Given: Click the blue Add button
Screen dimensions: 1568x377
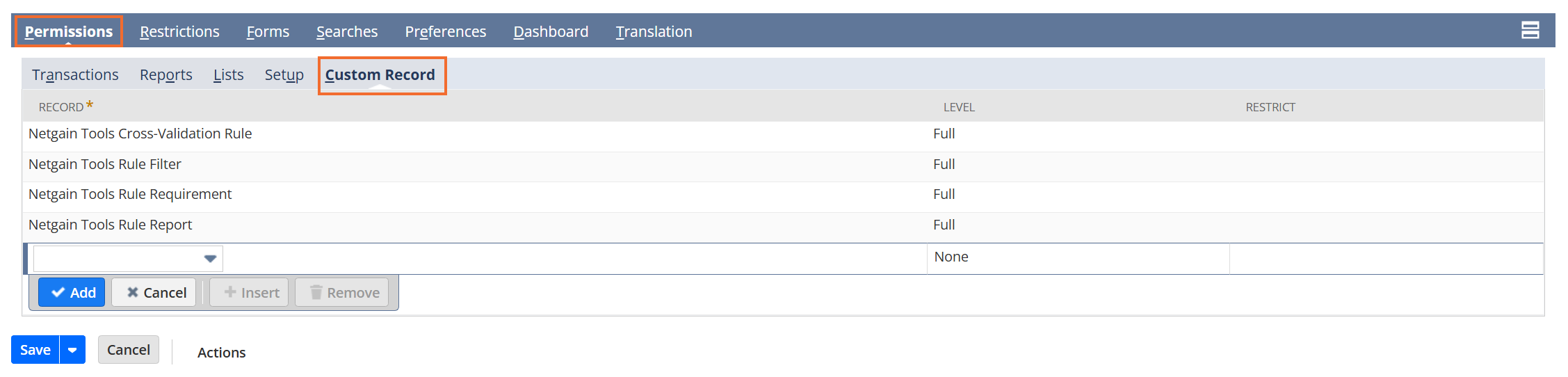Looking at the screenshot, I should pos(72,293).
